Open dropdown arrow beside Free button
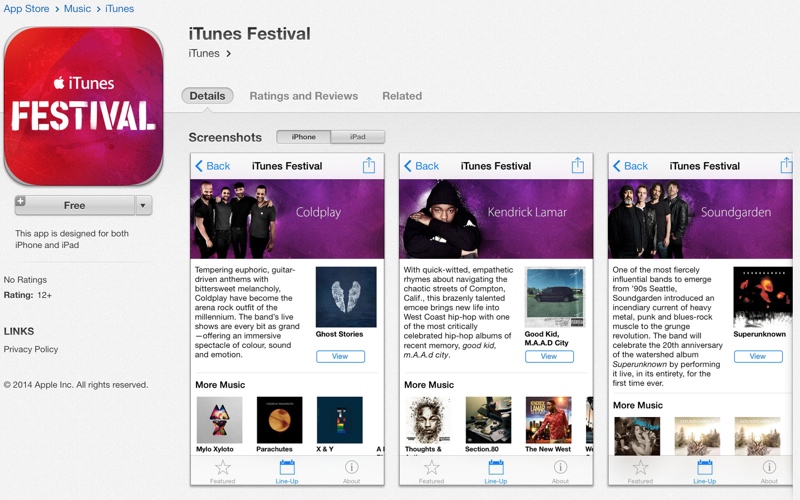800x500 pixels. click(143, 206)
